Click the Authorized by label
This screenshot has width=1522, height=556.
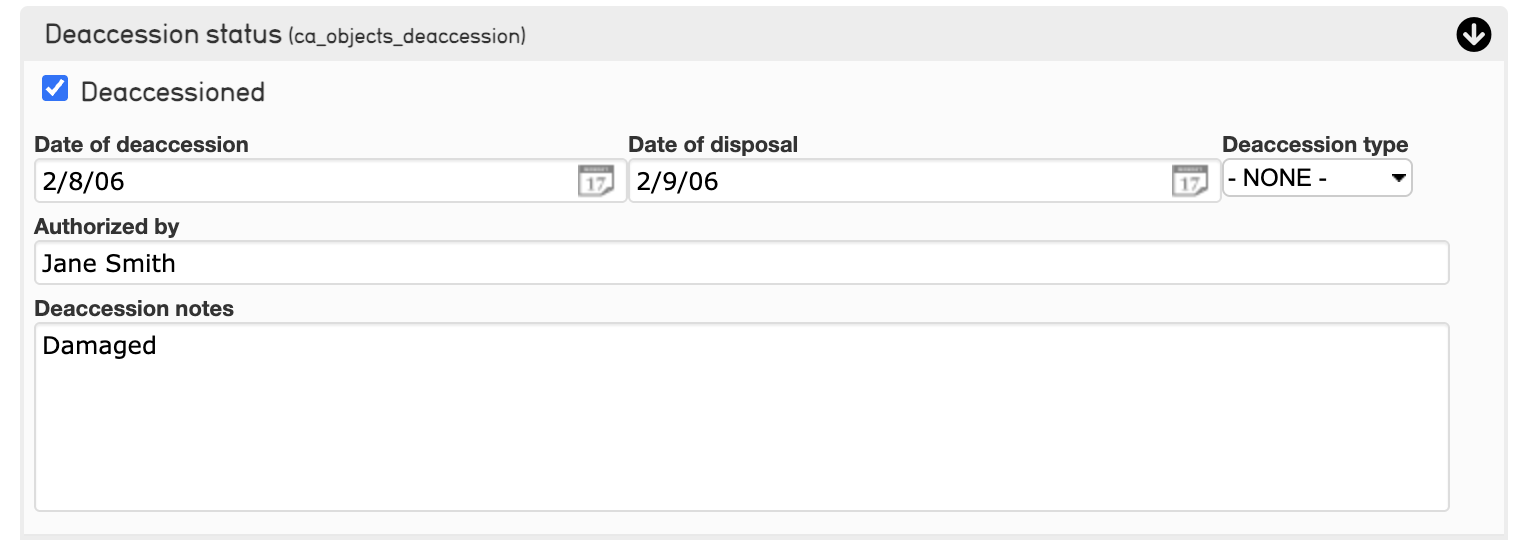coord(107,226)
